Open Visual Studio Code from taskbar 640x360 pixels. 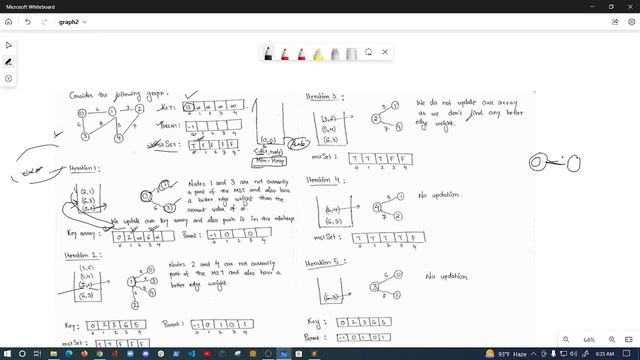click(x=191, y=354)
